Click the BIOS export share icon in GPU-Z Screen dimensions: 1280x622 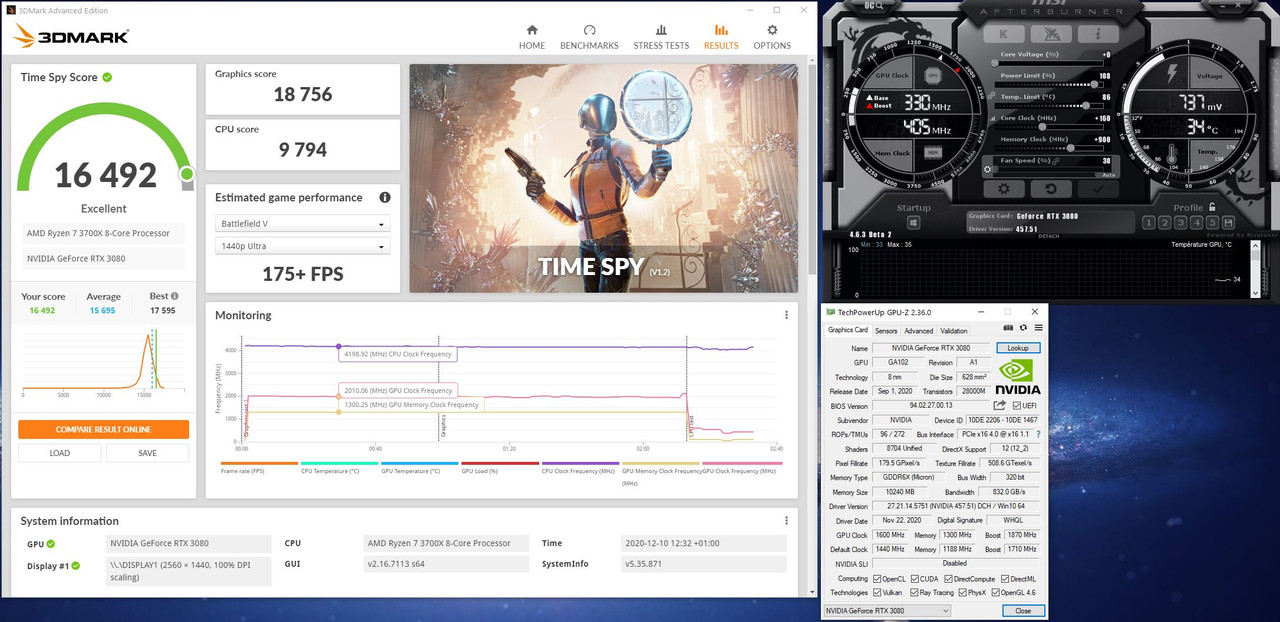coord(999,405)
